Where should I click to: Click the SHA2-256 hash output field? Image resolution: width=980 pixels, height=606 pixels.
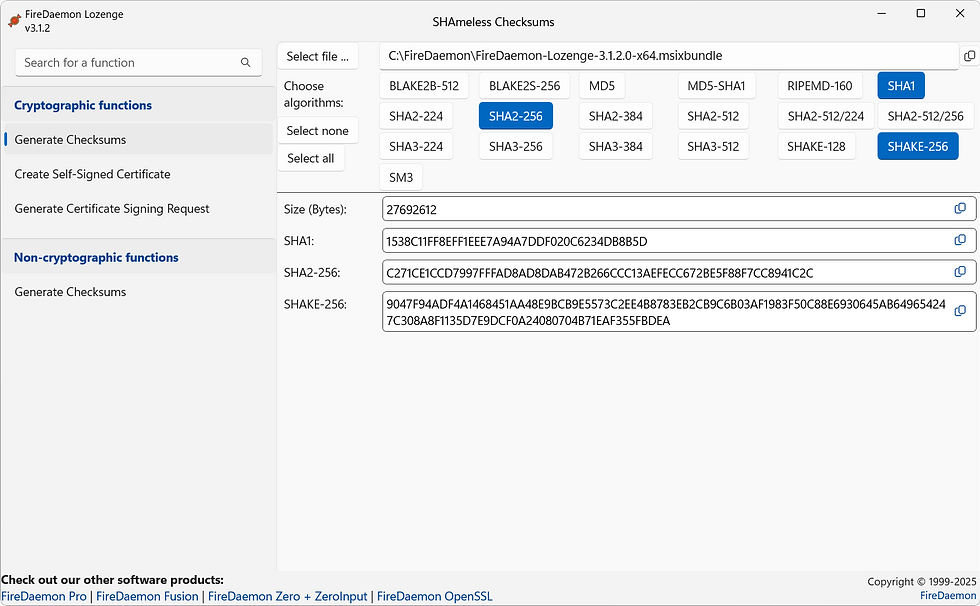tap(679, 273)
